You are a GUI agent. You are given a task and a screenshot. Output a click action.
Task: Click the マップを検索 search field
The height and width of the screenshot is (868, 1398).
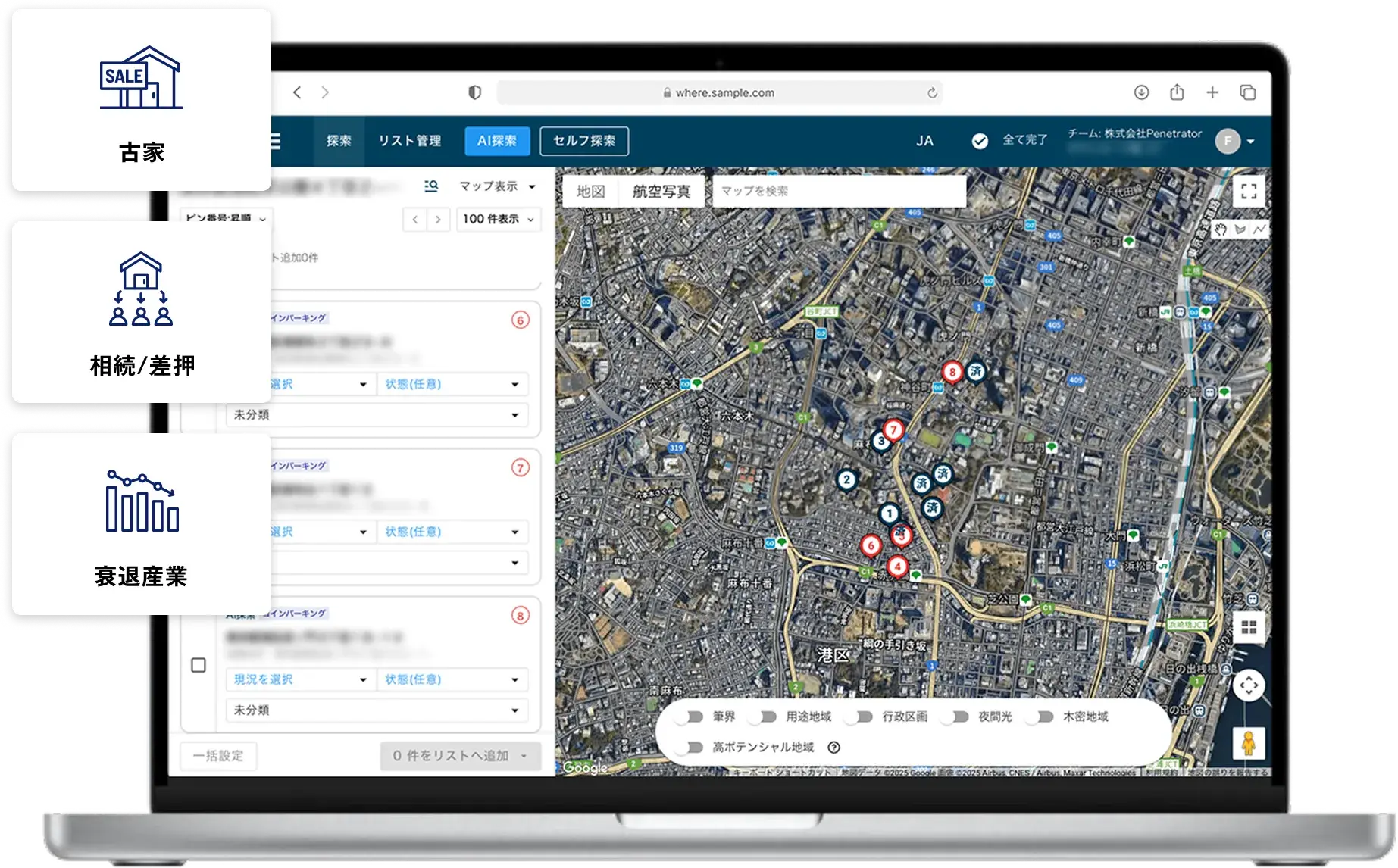[838, 192]
